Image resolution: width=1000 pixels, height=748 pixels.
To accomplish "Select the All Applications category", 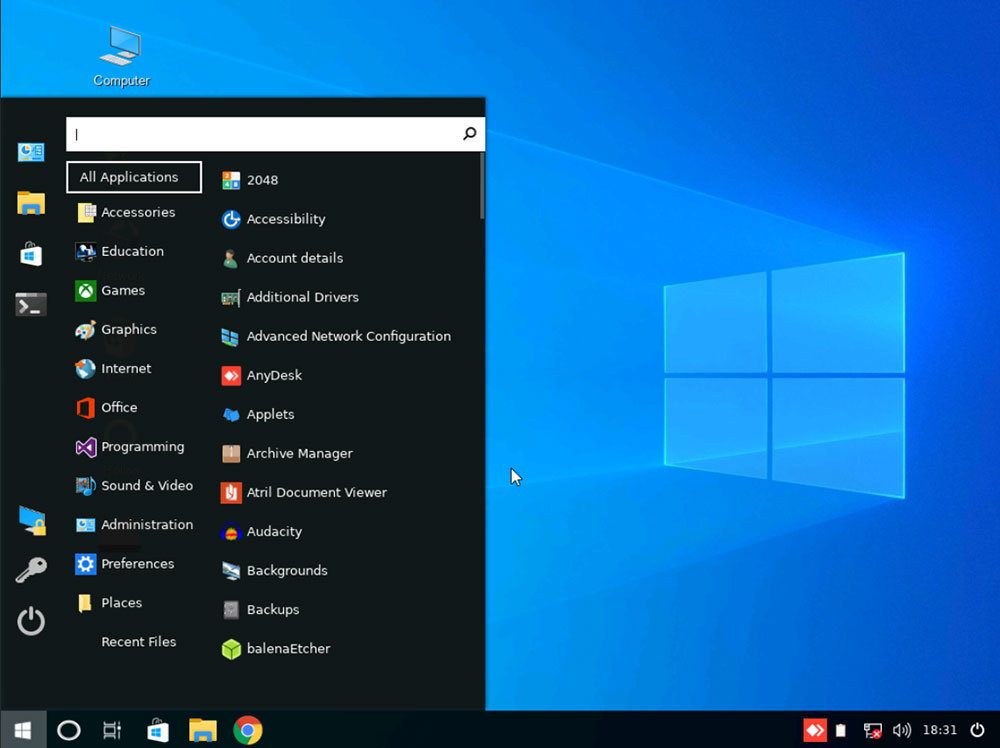I will [x=134, y=177].
